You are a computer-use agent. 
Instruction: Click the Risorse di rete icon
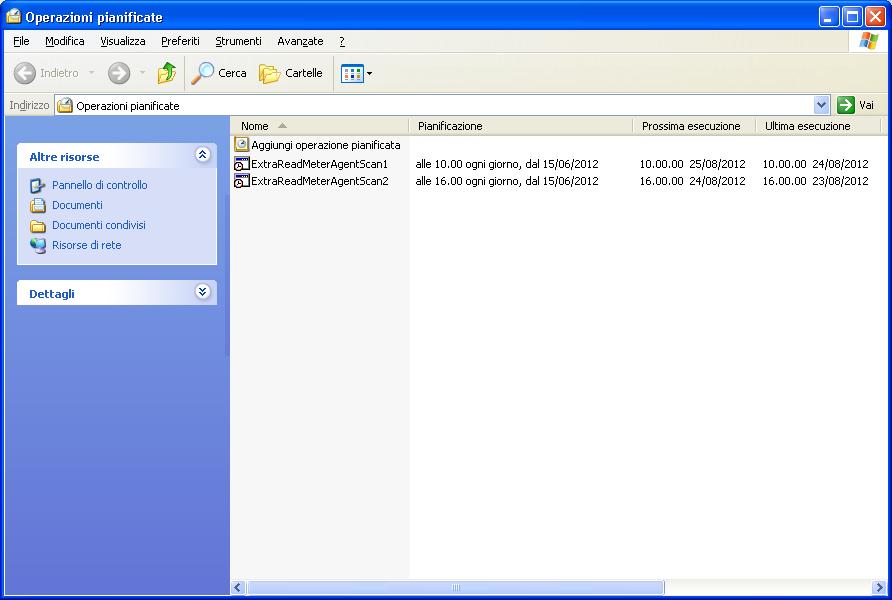38,245
